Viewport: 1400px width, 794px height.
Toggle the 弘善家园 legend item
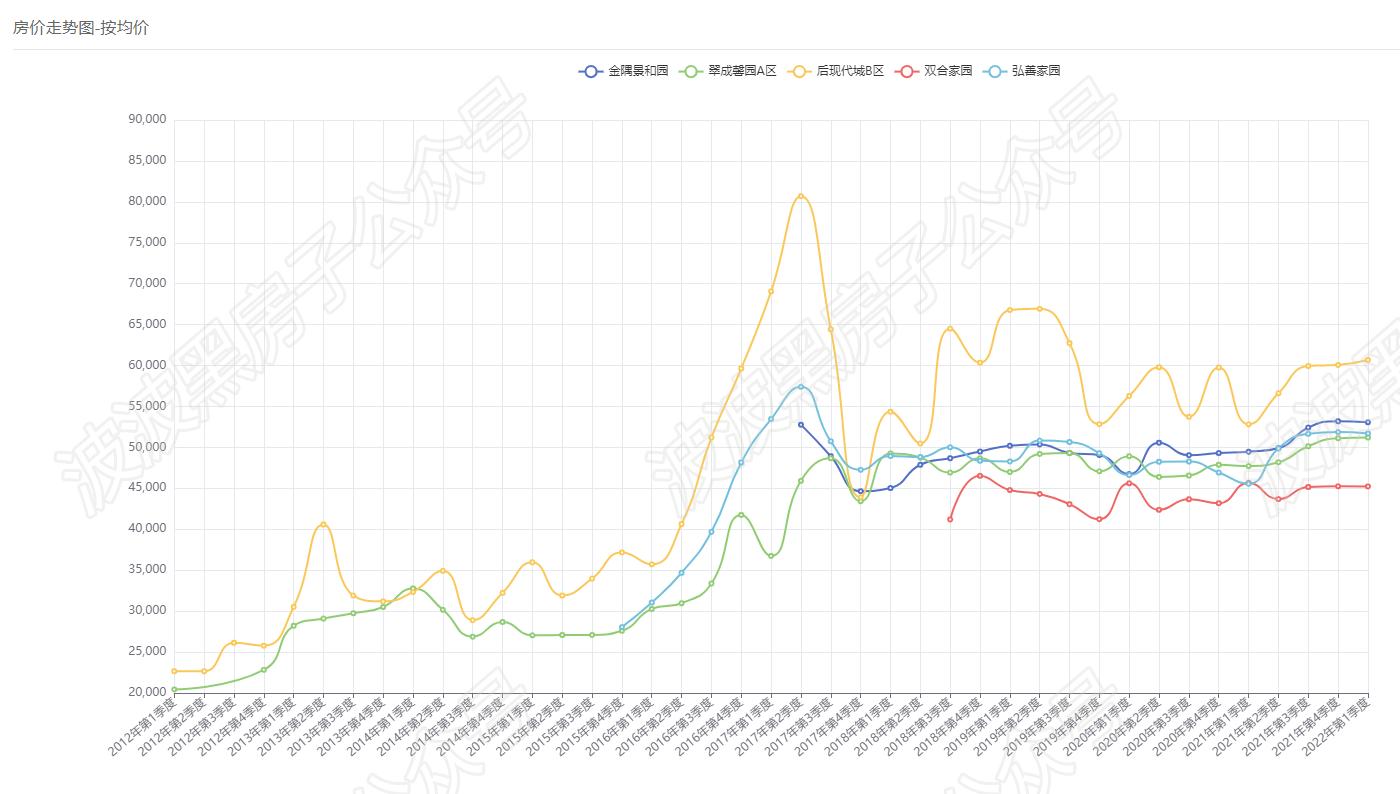(x=1022, y=71)
